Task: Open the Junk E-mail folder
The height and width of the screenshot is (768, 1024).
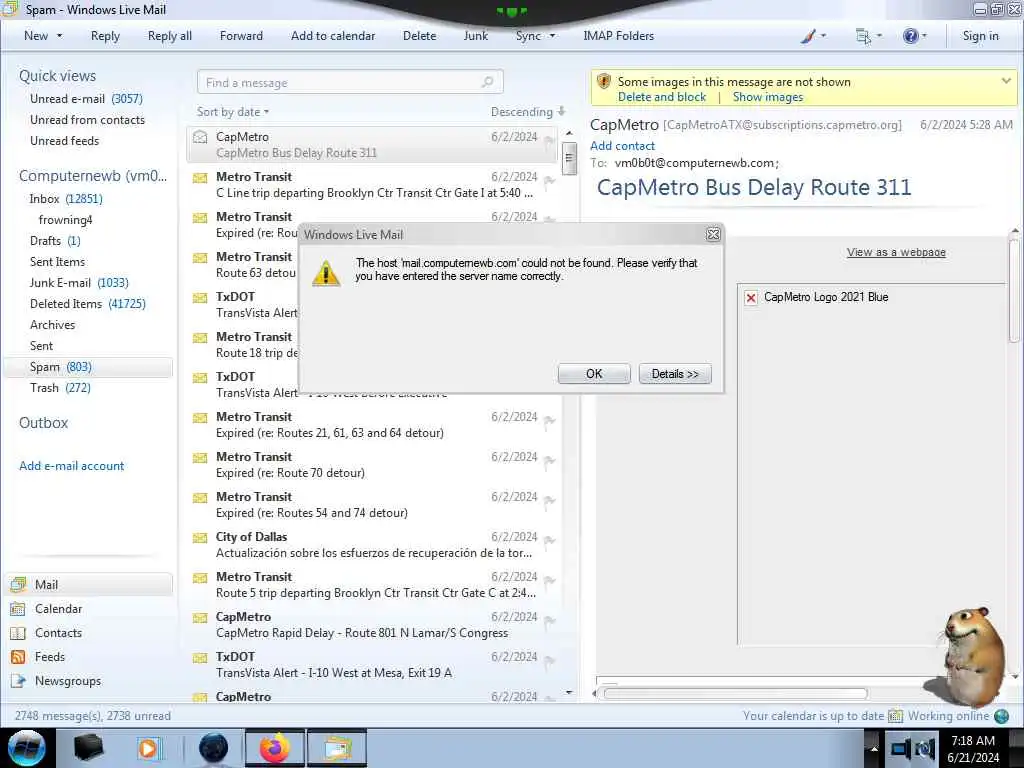Action: pyautogui.click(x=79, y=283)
